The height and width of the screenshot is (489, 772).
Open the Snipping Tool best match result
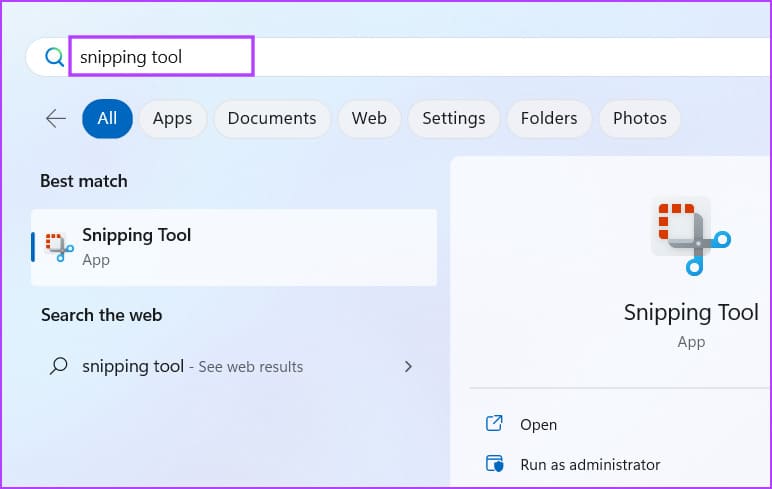click(x=234, y=248)
